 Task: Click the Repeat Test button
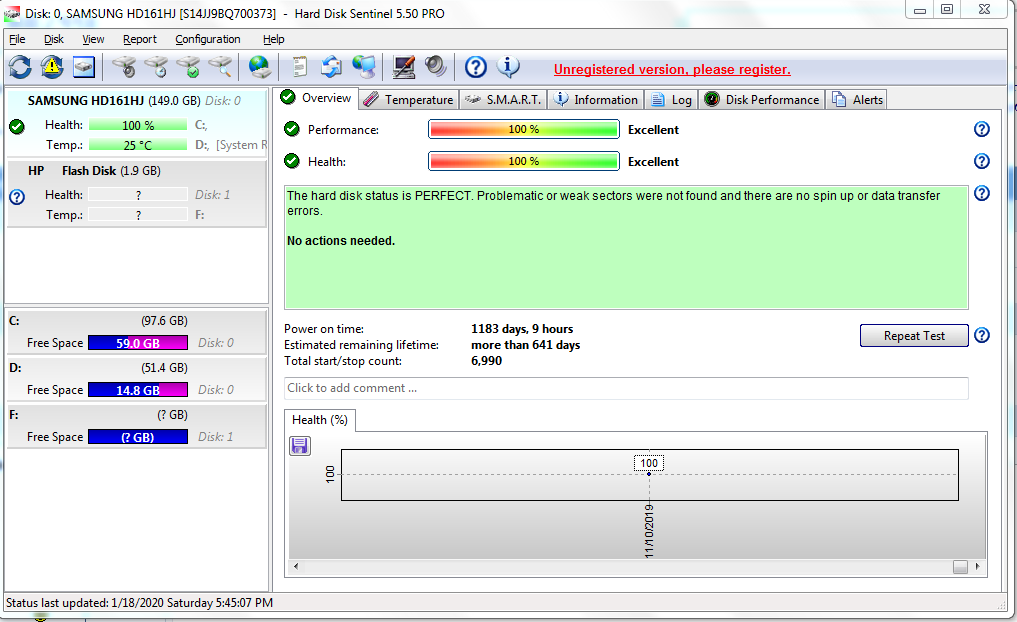click(x=914, y=335)
